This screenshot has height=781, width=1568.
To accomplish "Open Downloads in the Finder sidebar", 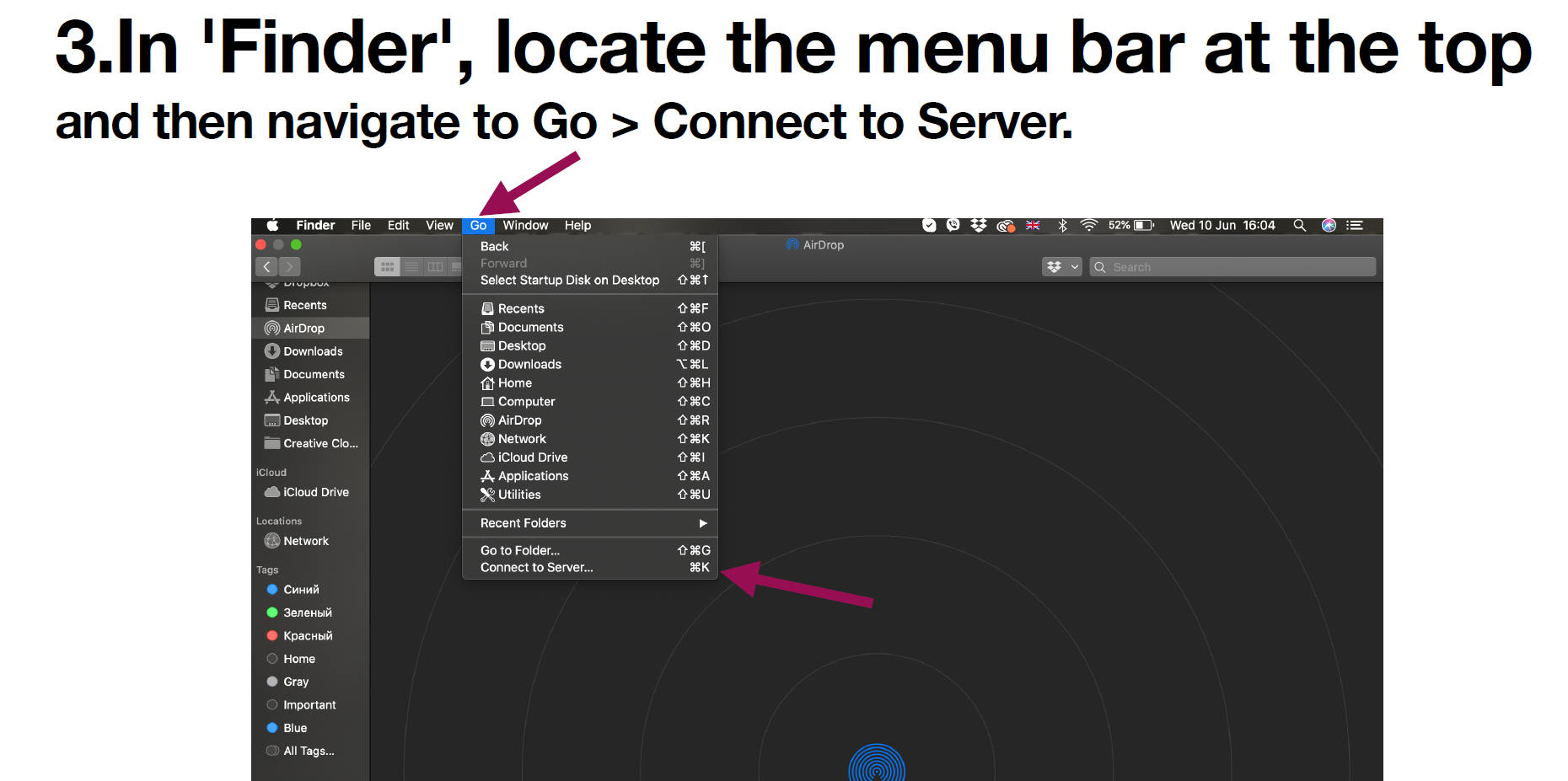I will (x=310, y=351).
